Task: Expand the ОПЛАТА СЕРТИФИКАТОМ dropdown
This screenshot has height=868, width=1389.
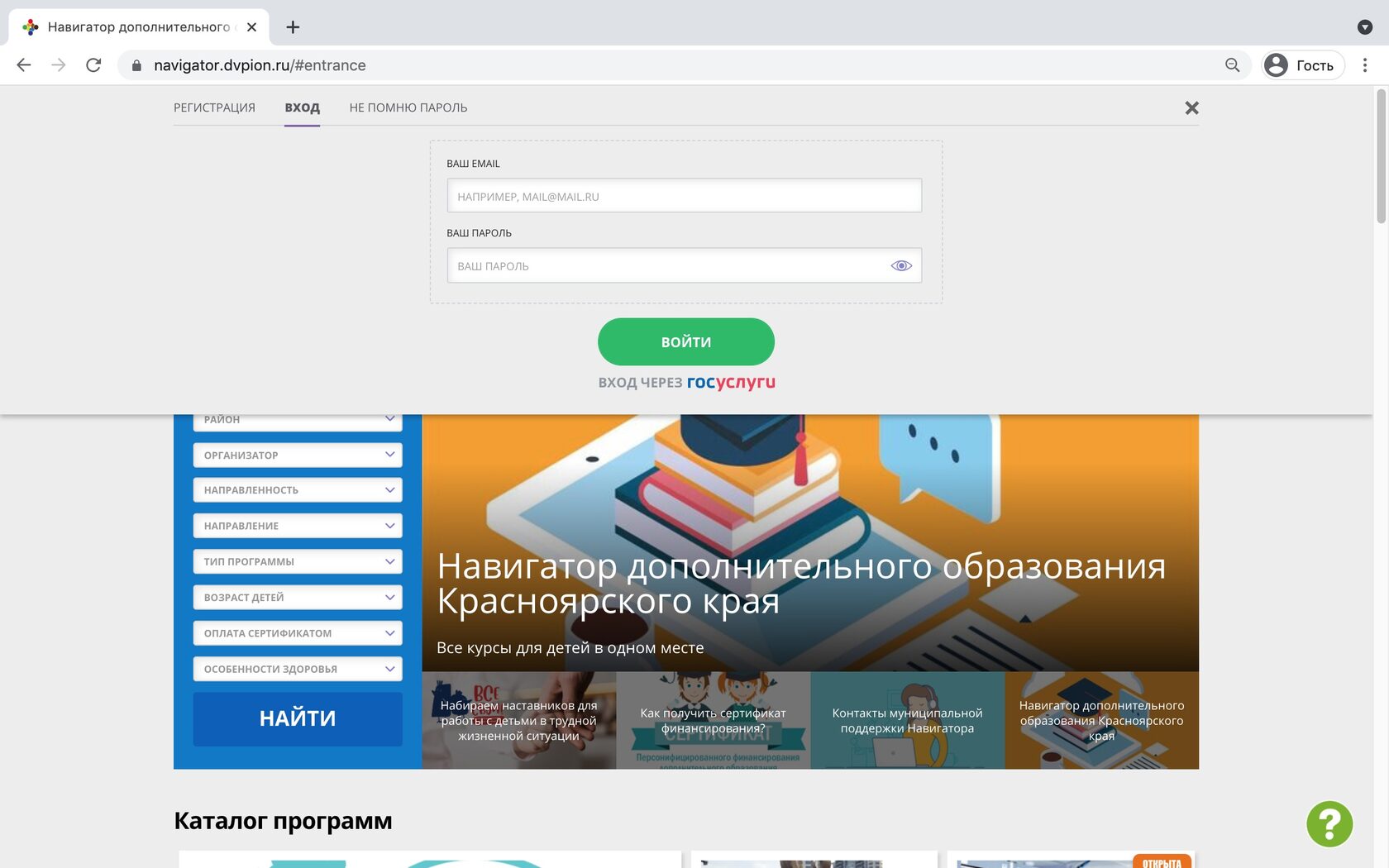Action: click(298, 633)
